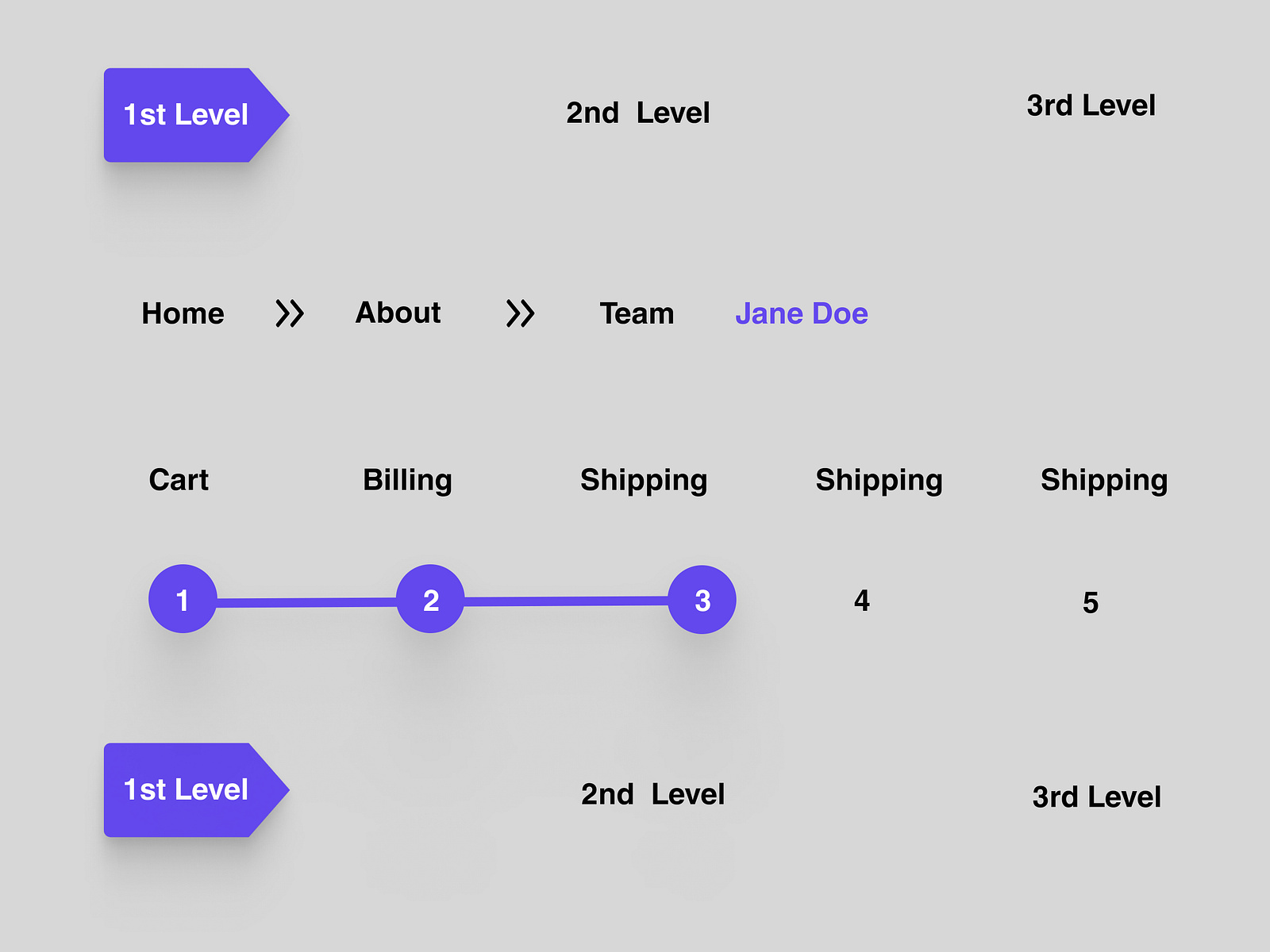1270x952 pixels.
Task: Click the Jane Doe active breadcrumb
Action: (x=801, y=313)
